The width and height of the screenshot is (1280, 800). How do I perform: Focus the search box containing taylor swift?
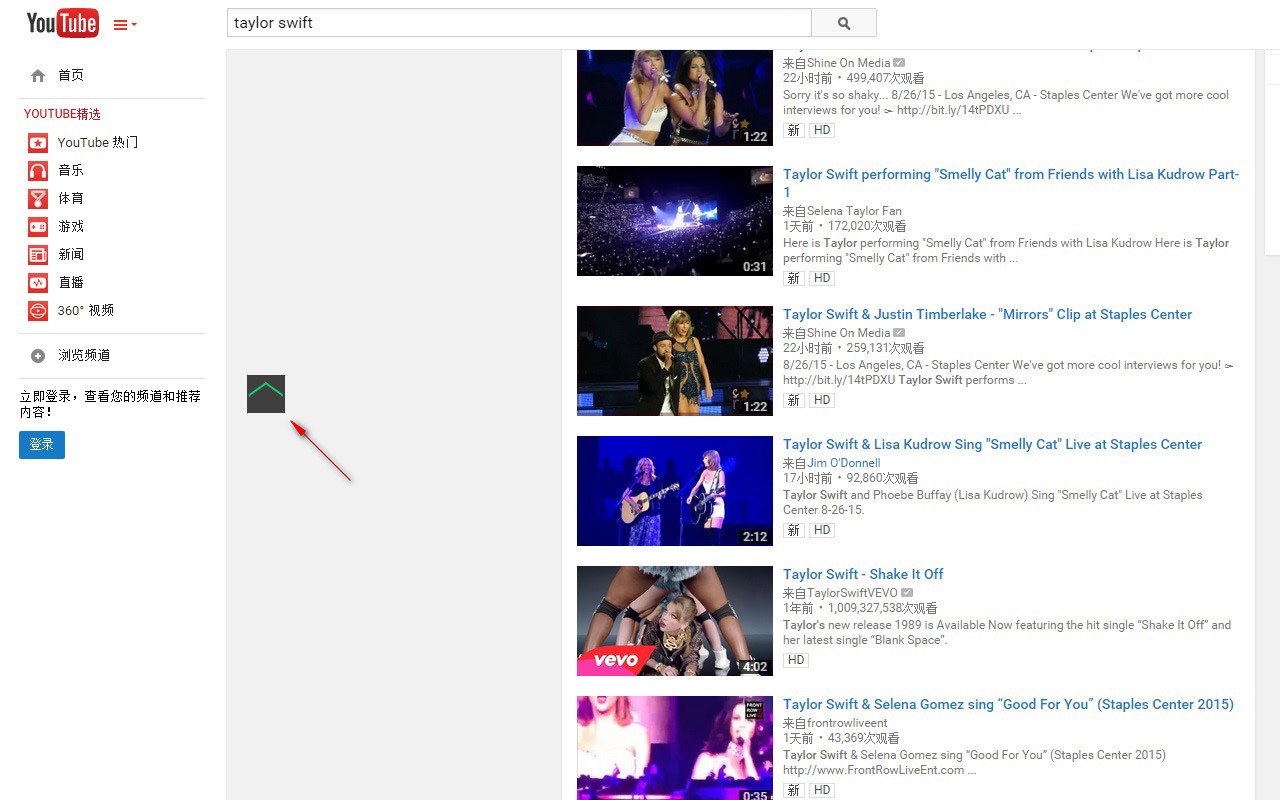tap(519, 23)
